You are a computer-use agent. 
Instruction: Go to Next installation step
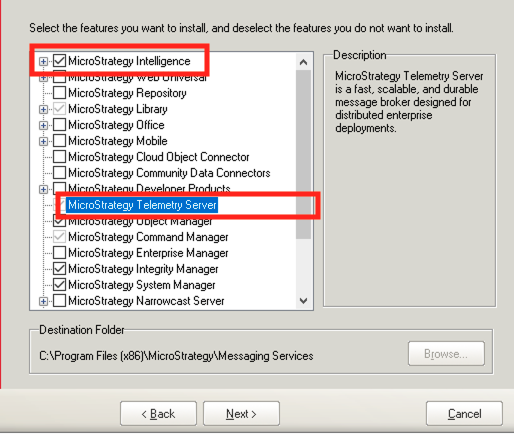click(241, 414)
